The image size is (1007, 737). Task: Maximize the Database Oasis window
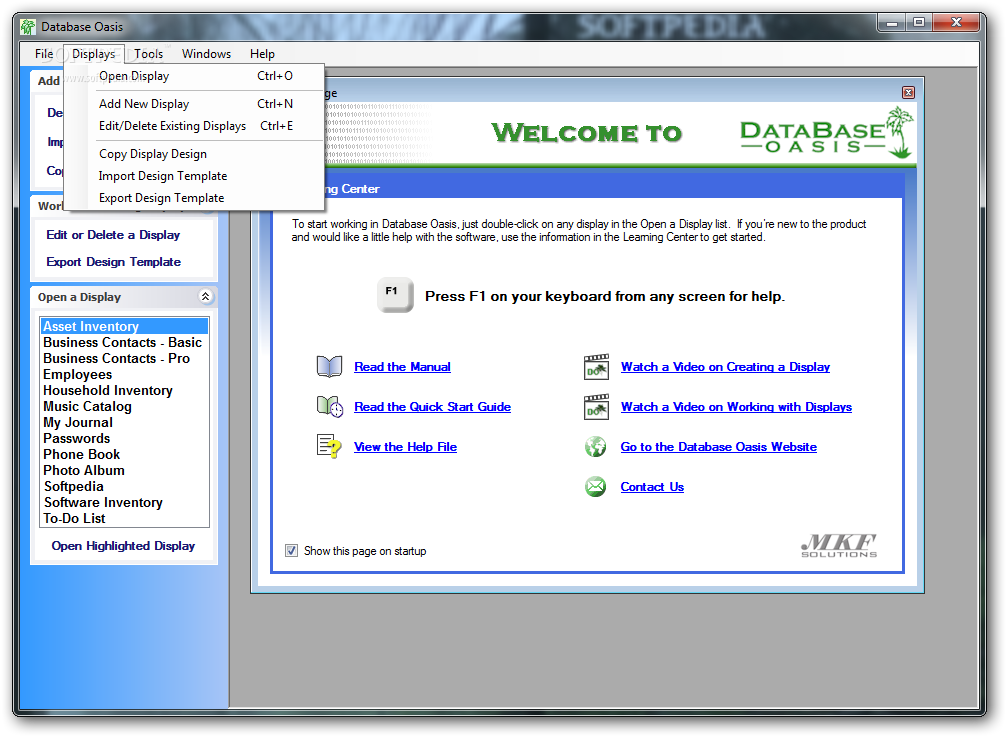coord(919,23)
